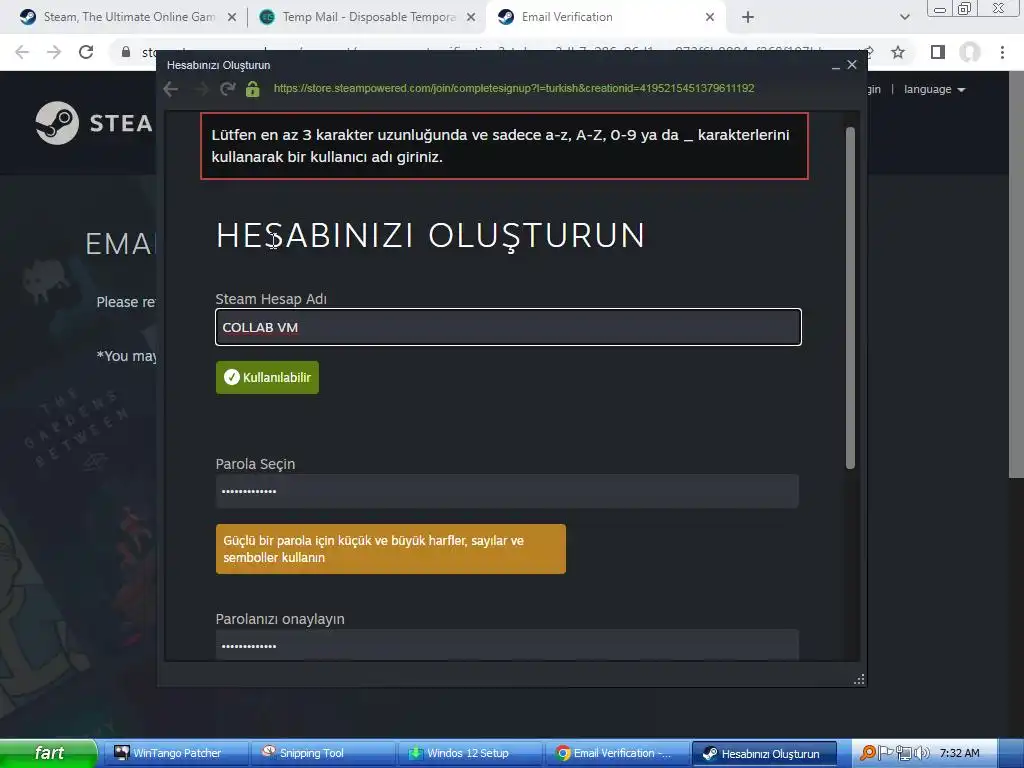The image size is (1024, 768).
Task: Click the network computer tray icon
Action: (904, 753)
